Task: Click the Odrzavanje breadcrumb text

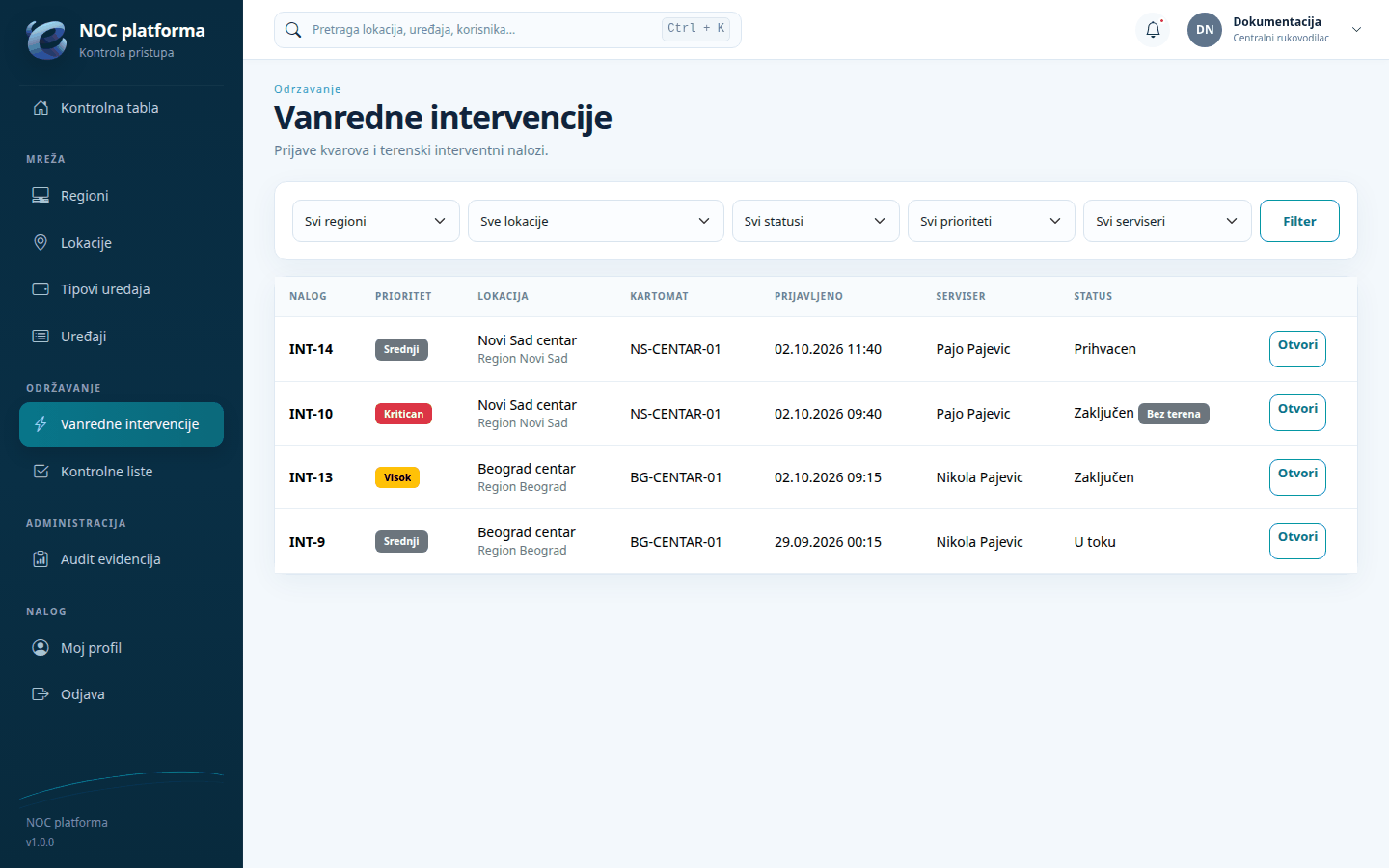Action: tap(308, 89)
